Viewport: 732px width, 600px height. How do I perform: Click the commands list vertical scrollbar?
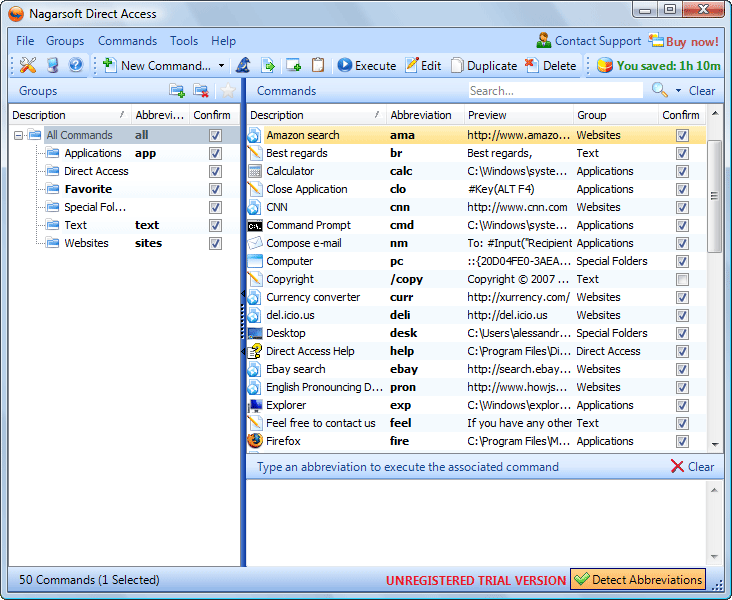714,195
